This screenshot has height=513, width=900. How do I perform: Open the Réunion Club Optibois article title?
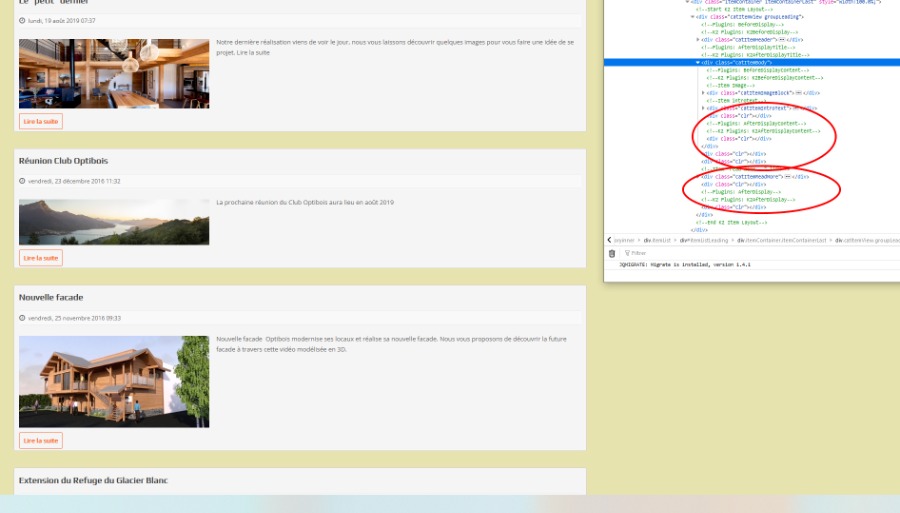pyautogui.click(x=63, y=161)
